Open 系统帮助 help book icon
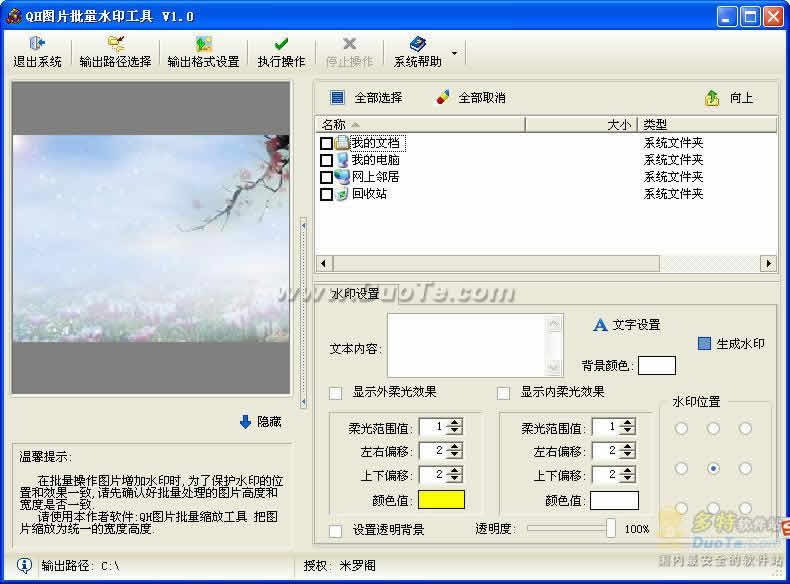 click(417, 44)
